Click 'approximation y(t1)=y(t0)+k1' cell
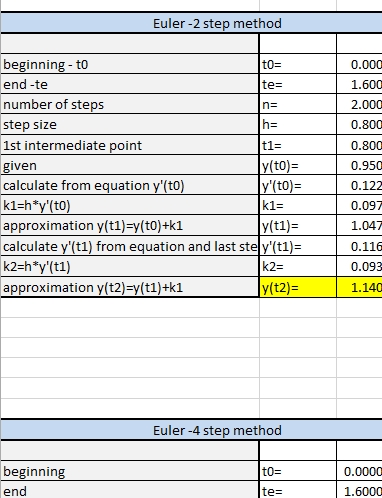The width and height of the screenshot is (382, 498). [130, 226]
